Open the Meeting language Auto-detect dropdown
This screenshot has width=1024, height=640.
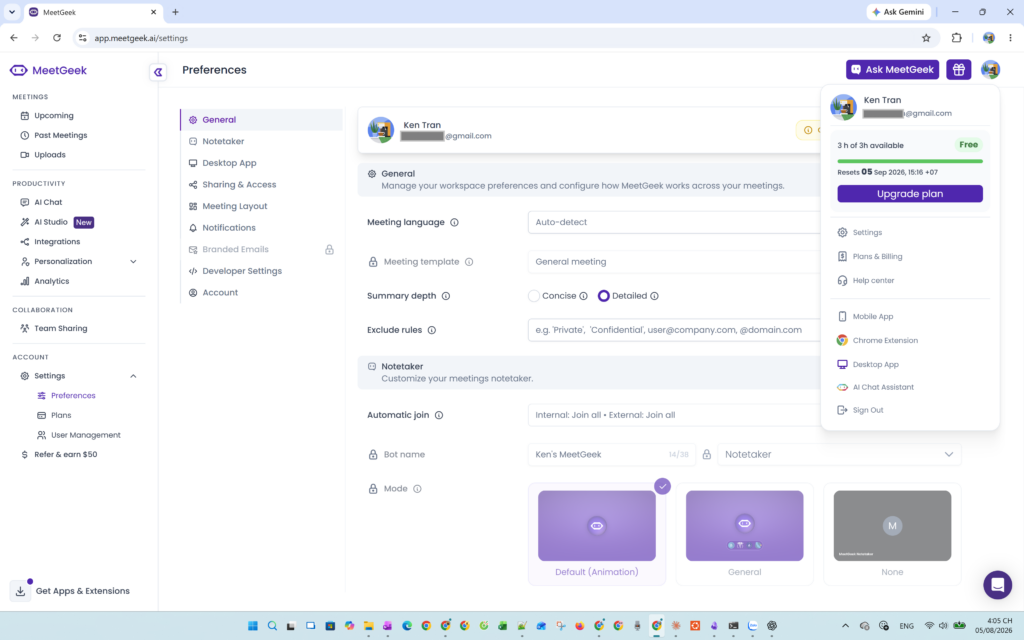[x=674, y=222]
